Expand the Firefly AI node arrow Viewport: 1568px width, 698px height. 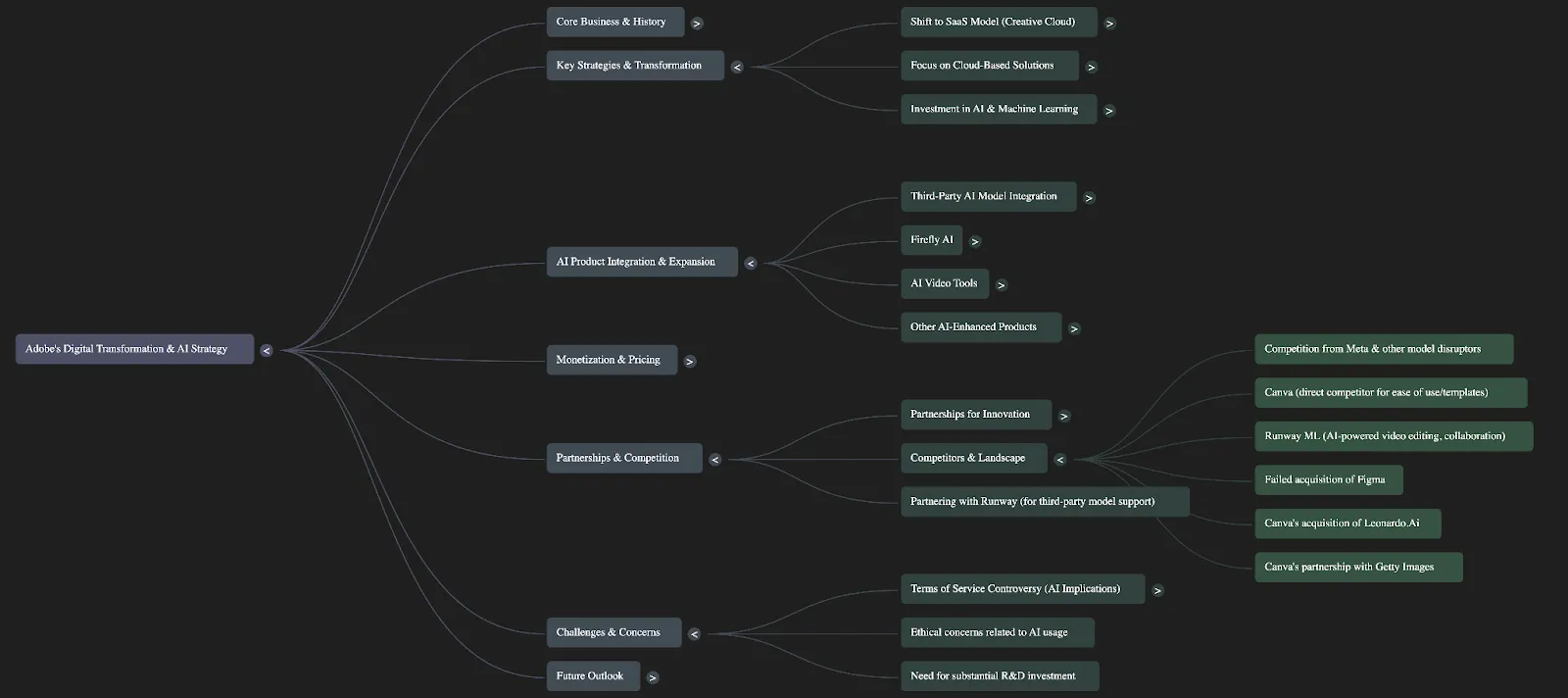click(975, 241)
